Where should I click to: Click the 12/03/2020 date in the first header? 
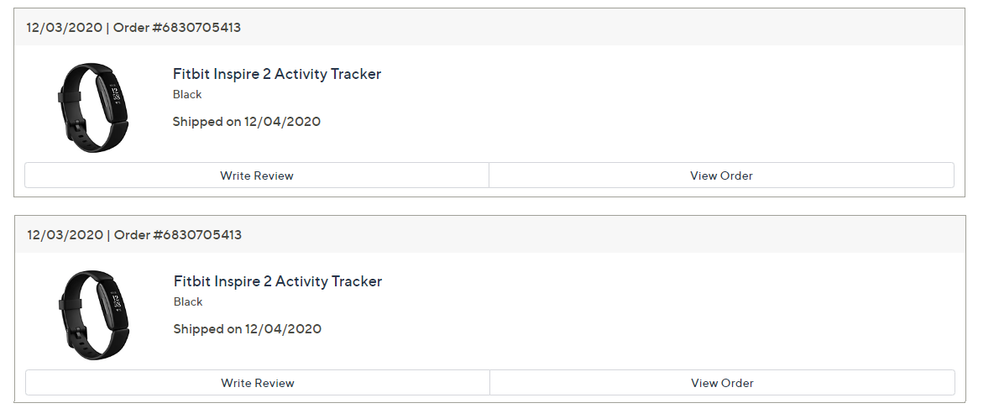[64, 28]
